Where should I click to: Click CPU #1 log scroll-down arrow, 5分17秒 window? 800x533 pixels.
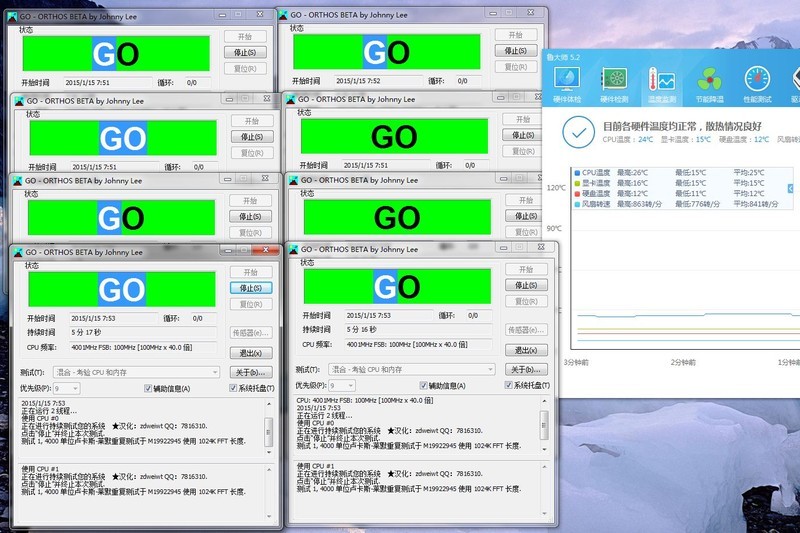pyautogui.click(x=269, y=516)
